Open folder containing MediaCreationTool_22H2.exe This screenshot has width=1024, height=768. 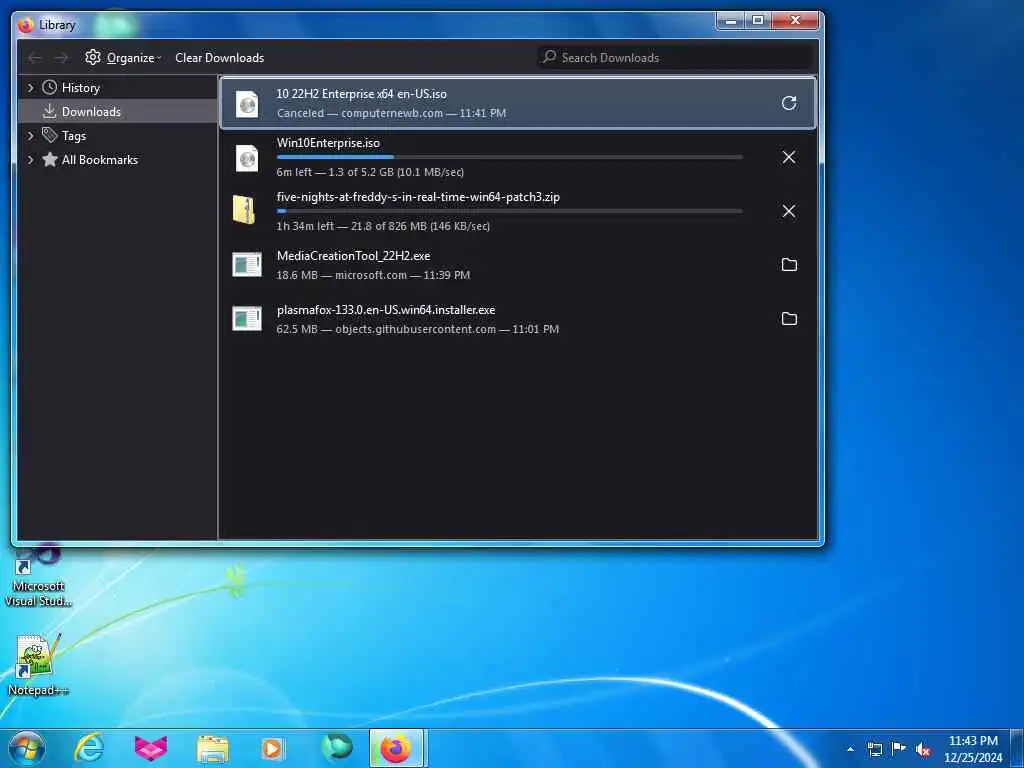789,264
